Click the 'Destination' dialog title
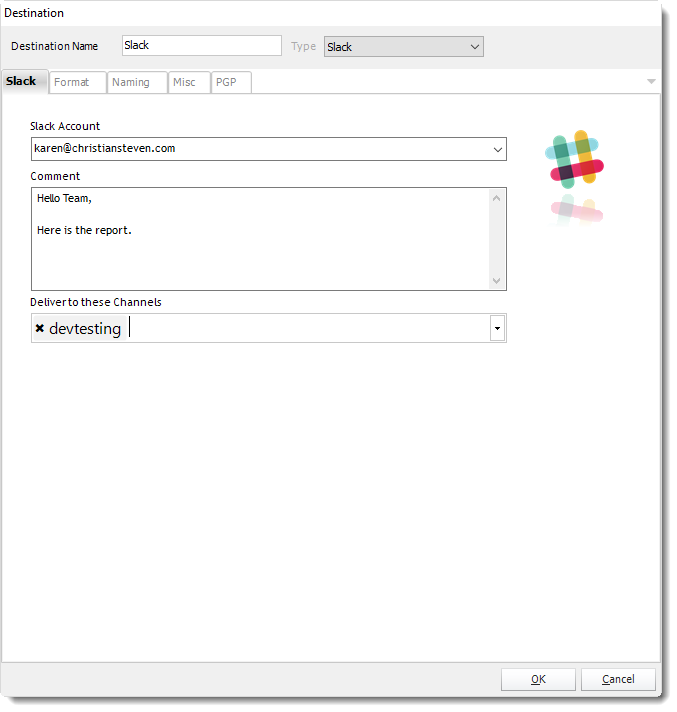Image resolution: width=677 pixels, height=712 pixels. [34, 13]
